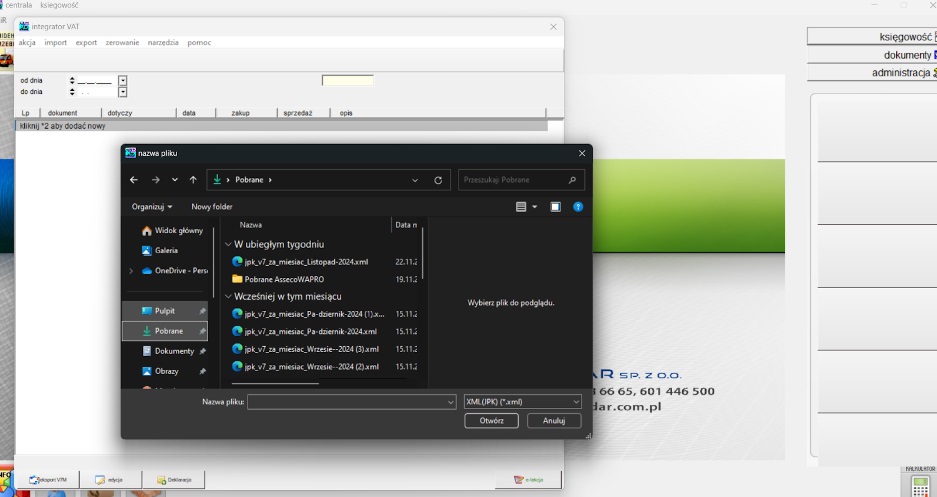Image resolution: width=937 pixels, height=497 pixels.
Task: Create a new folder with Nowy folder
Action: [x=212, y=207]
